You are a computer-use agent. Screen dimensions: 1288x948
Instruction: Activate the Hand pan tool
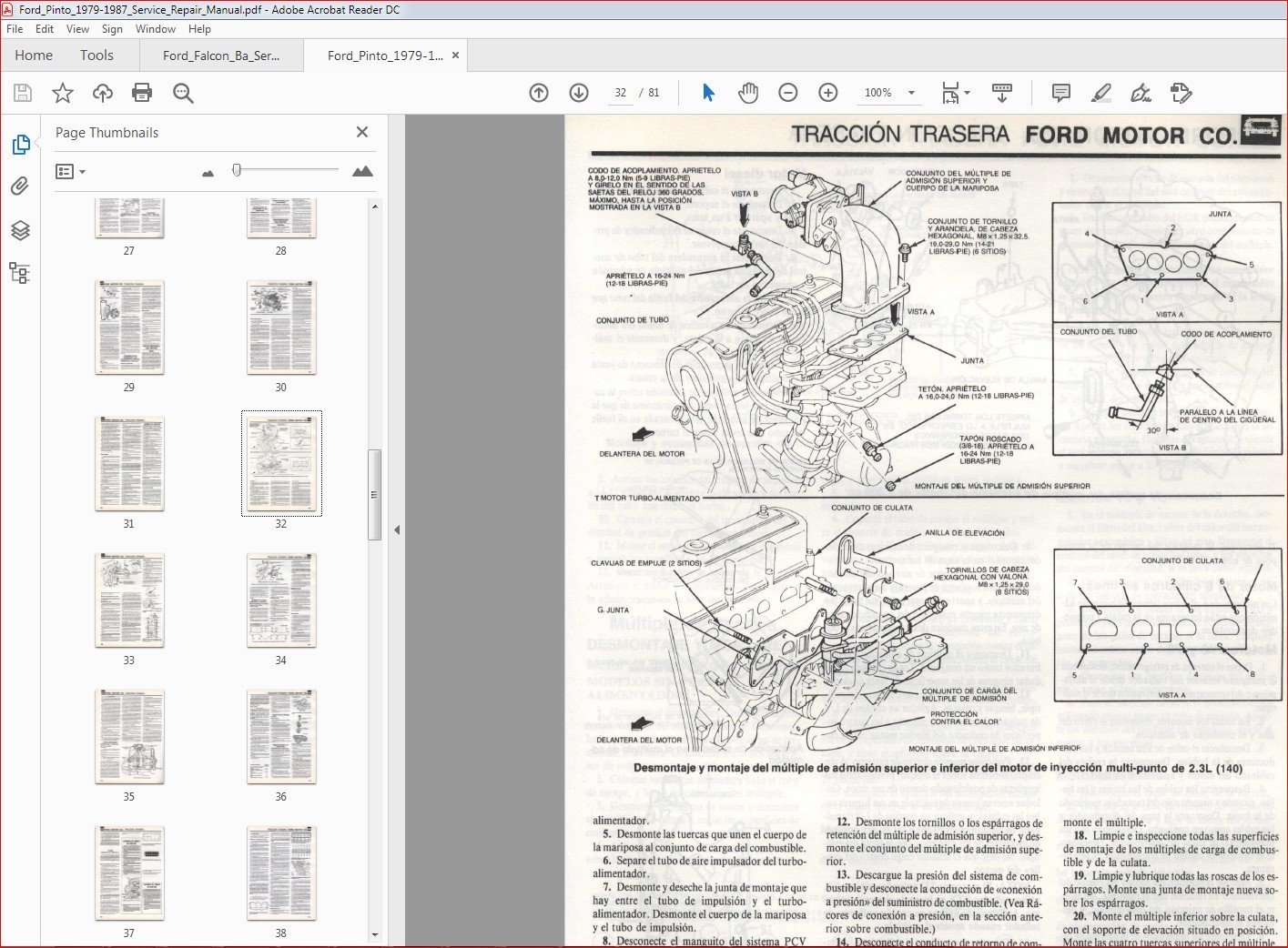748,93
